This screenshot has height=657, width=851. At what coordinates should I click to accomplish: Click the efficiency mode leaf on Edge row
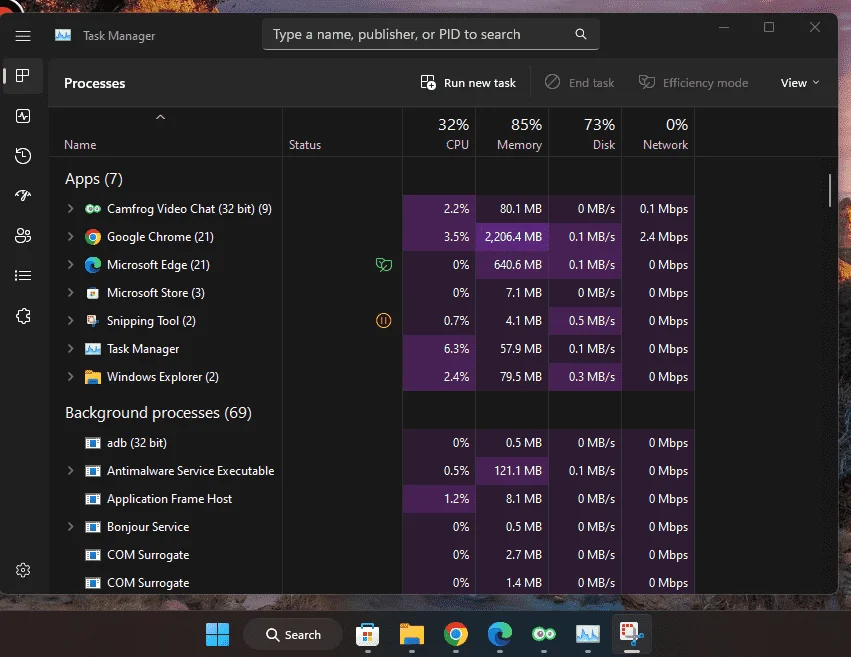click(384, 265)
